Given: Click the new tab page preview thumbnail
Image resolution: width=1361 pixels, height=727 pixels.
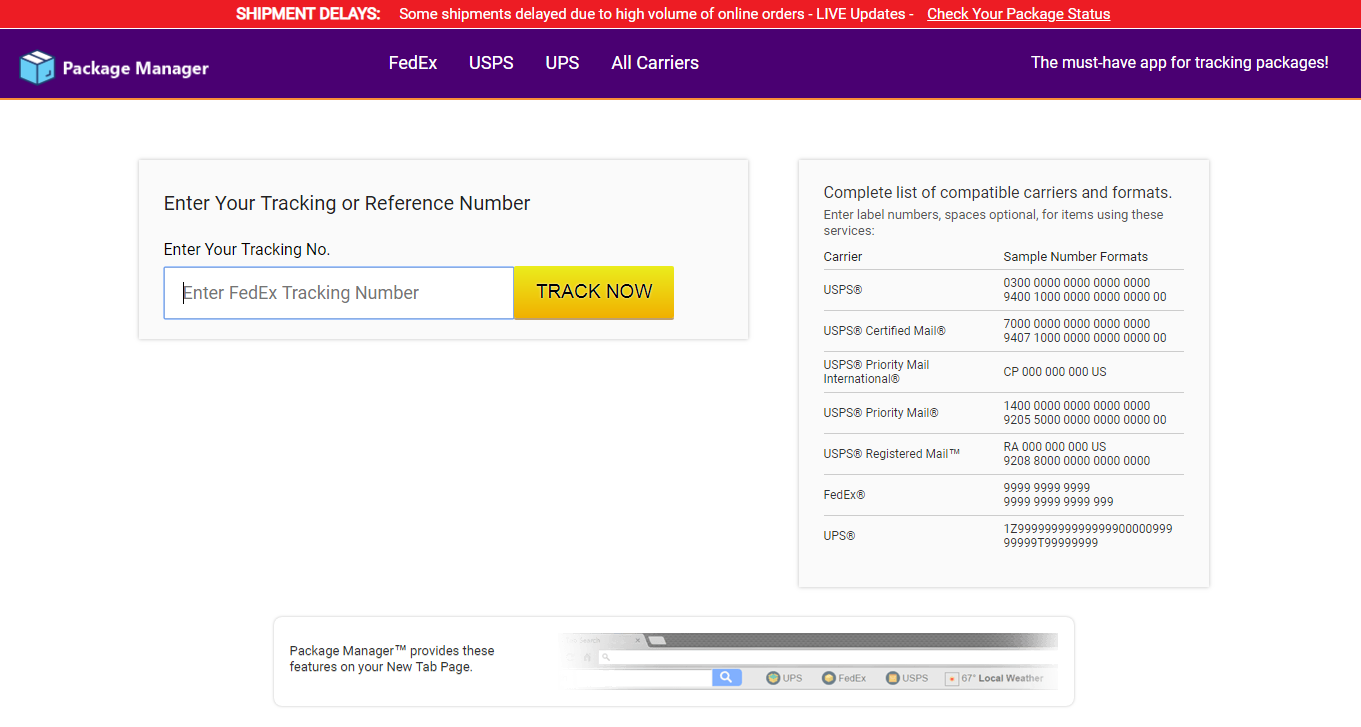Looking at the screenshot, I should coord(808,662).
